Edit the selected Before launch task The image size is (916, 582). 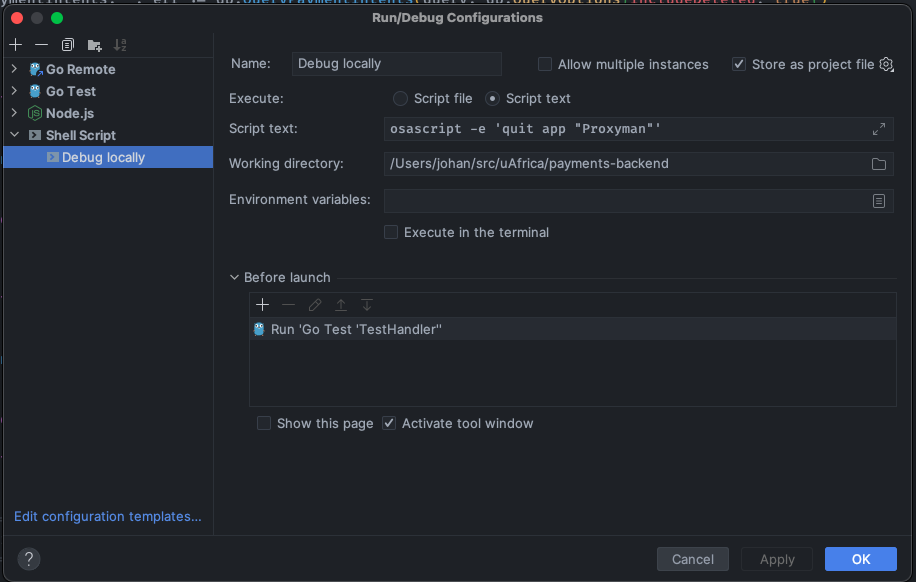pyautogui.click(x=315, y=305)
